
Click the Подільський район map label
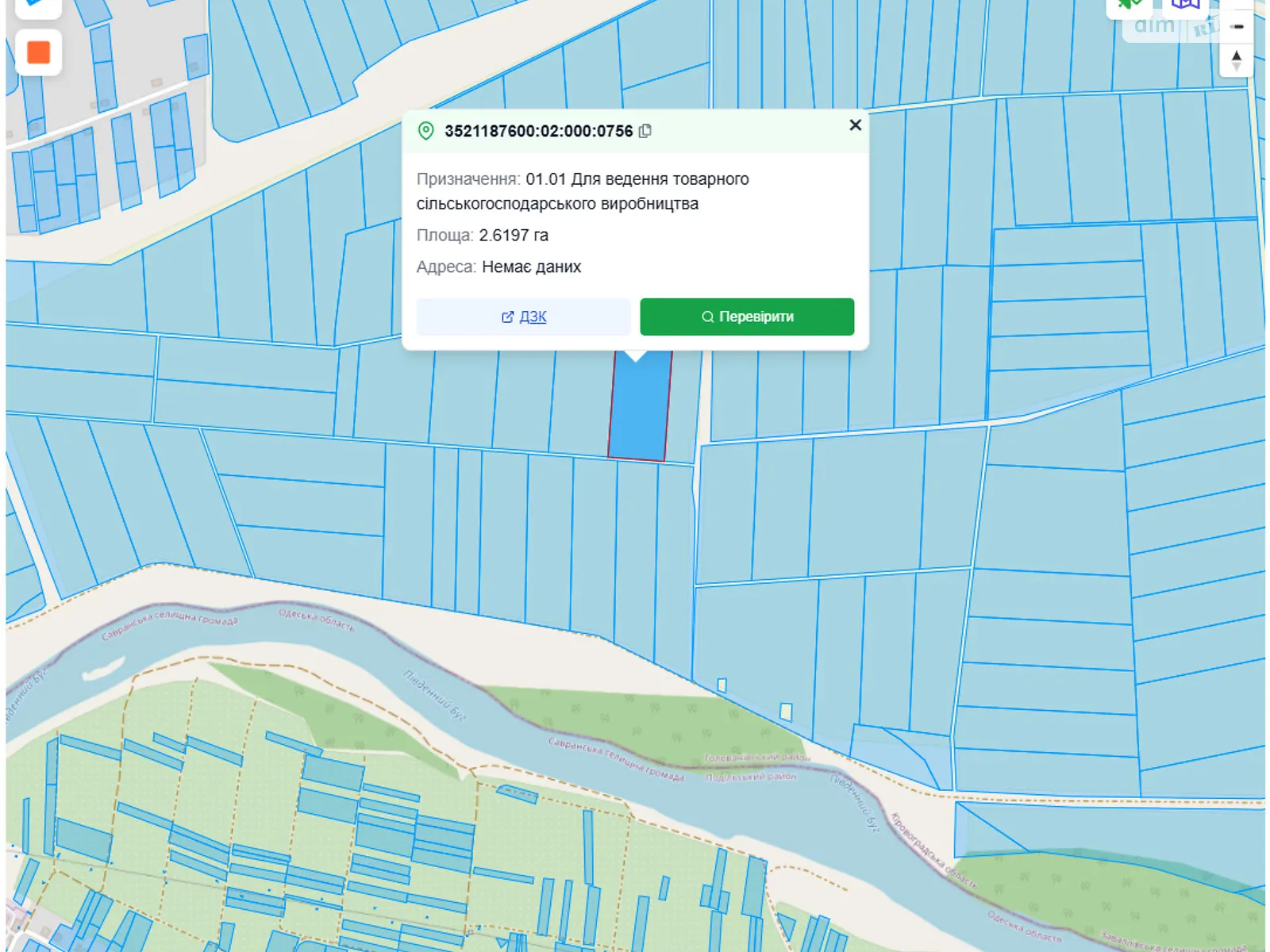click(751, 777)
